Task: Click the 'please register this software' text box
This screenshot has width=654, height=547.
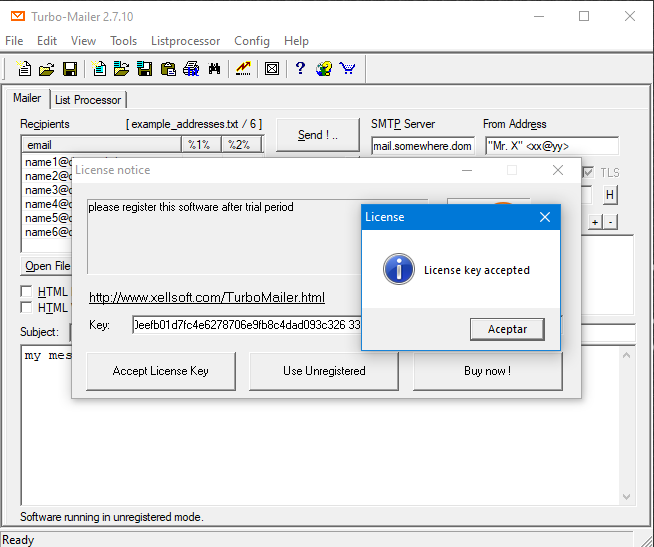Action: coord(224,236)
